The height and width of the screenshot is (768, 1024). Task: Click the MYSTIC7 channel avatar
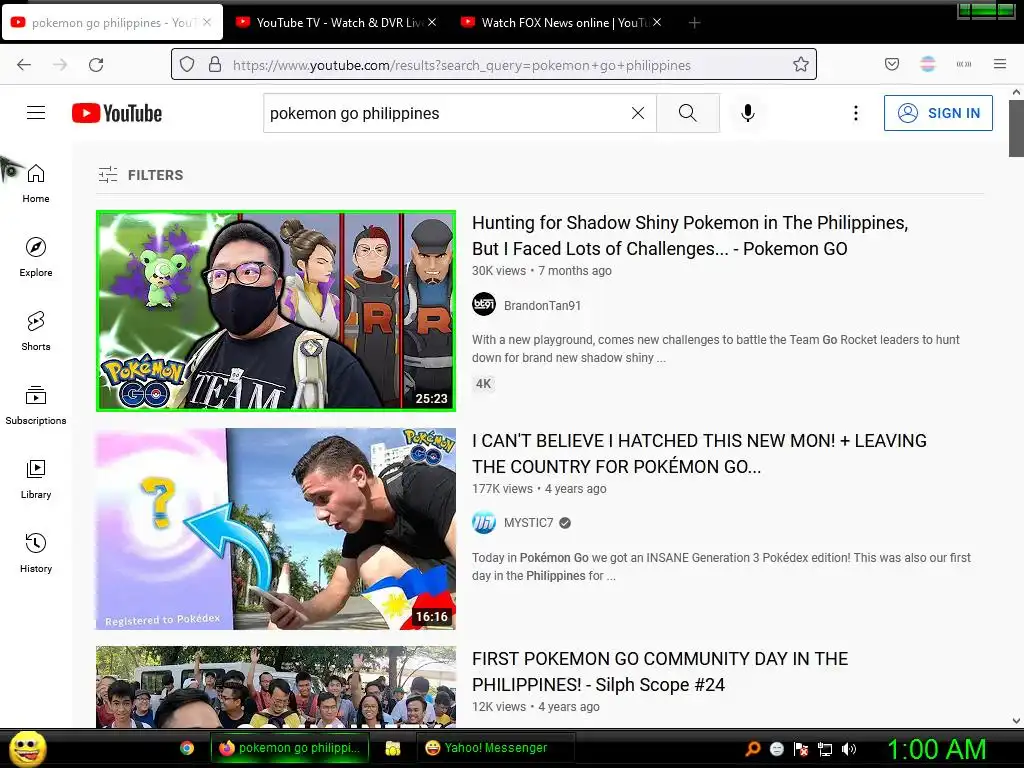coord(484,522)
